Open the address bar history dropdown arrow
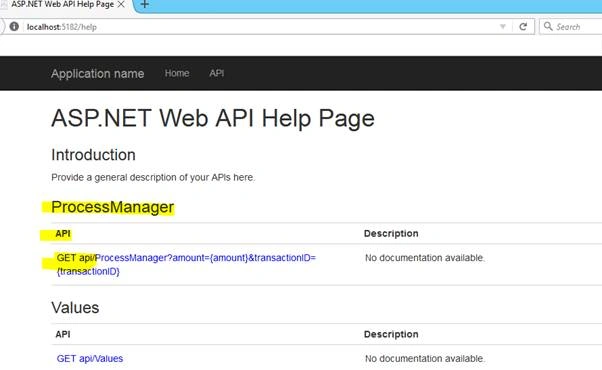 coord(503,26)
